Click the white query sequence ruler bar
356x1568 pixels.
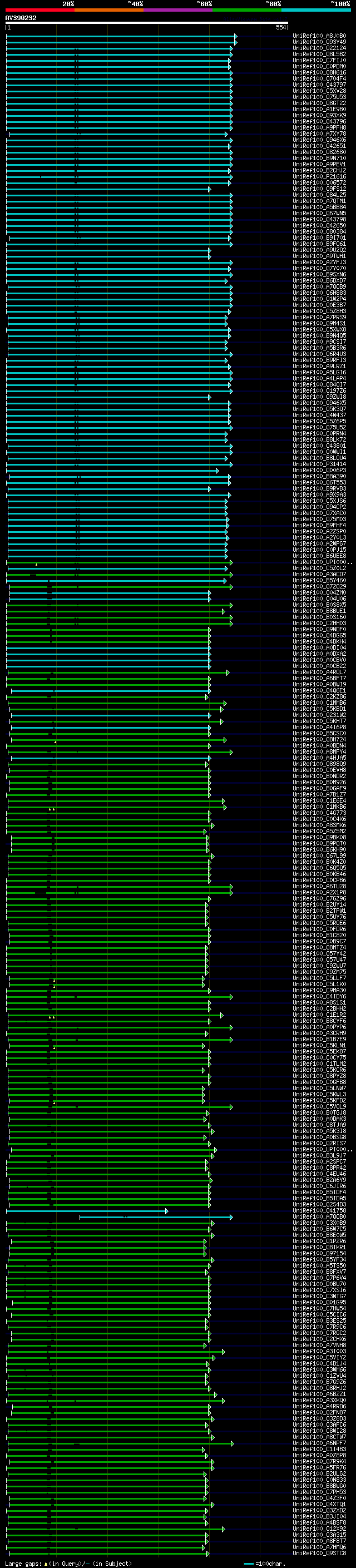point(147,23)
